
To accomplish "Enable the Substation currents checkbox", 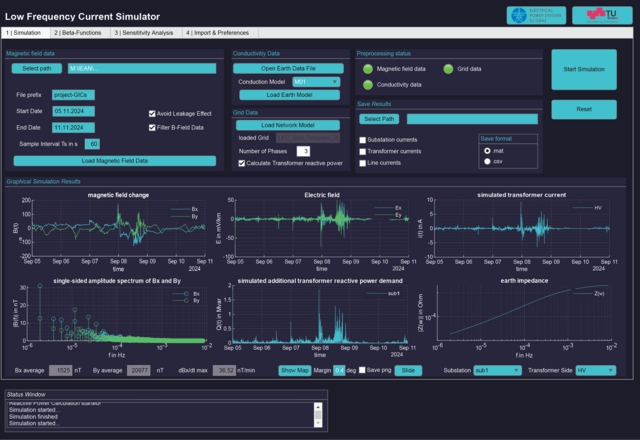I will coord(362,138).
